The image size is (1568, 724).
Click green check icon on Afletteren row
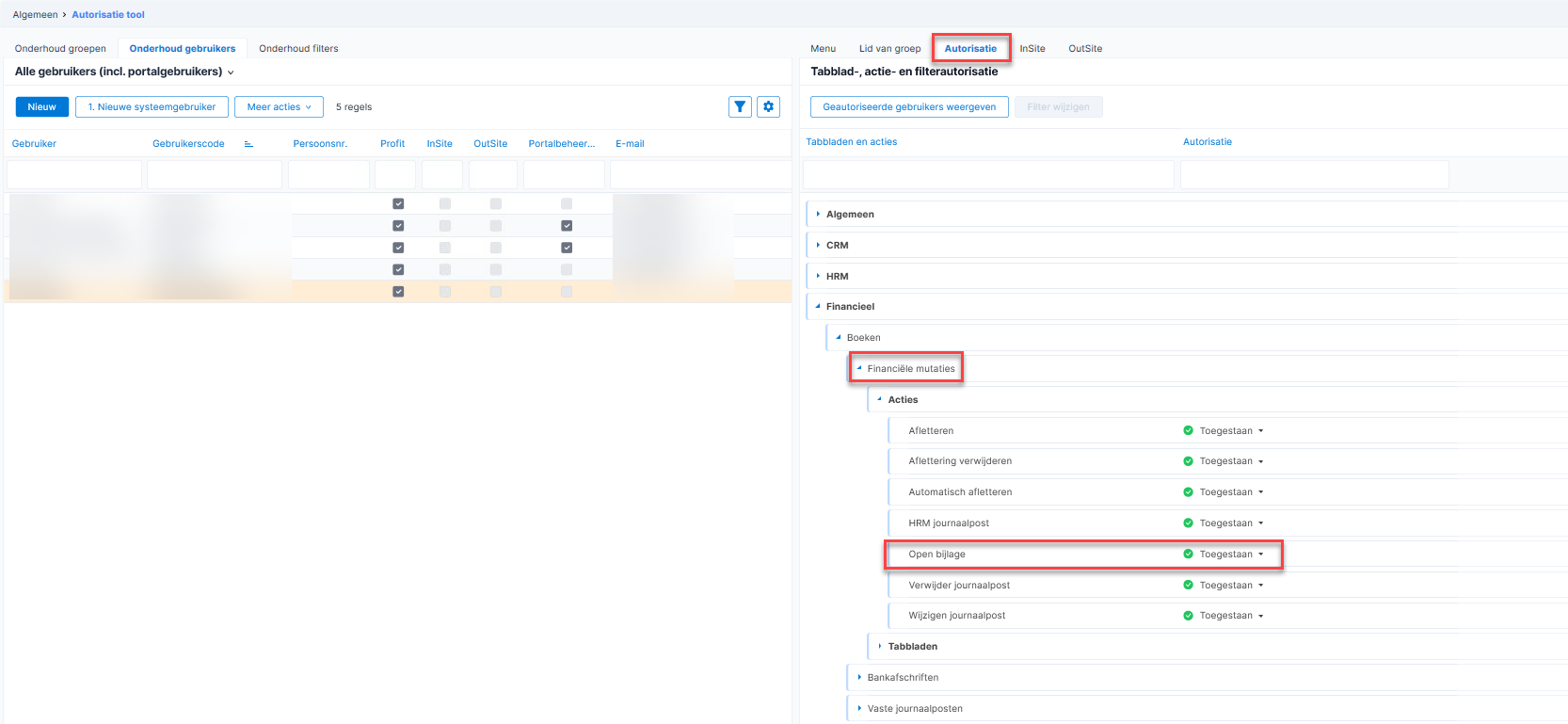[x=1188, y=430]
